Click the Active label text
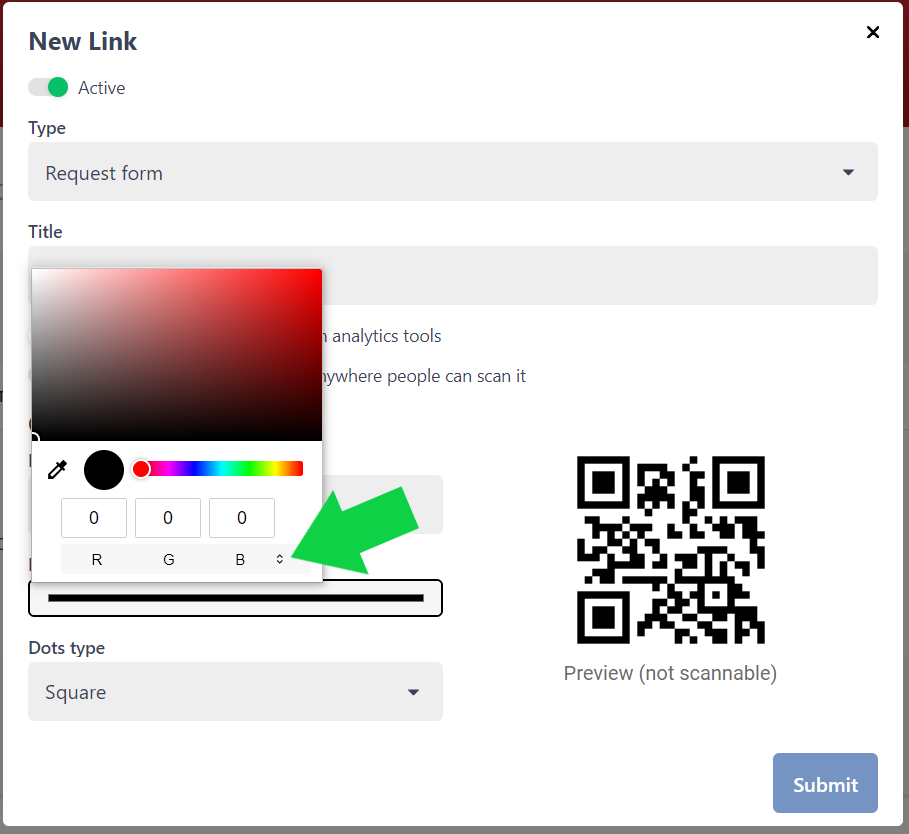The width and height of the screenshot is (909, 834). (x=101, y=88)
